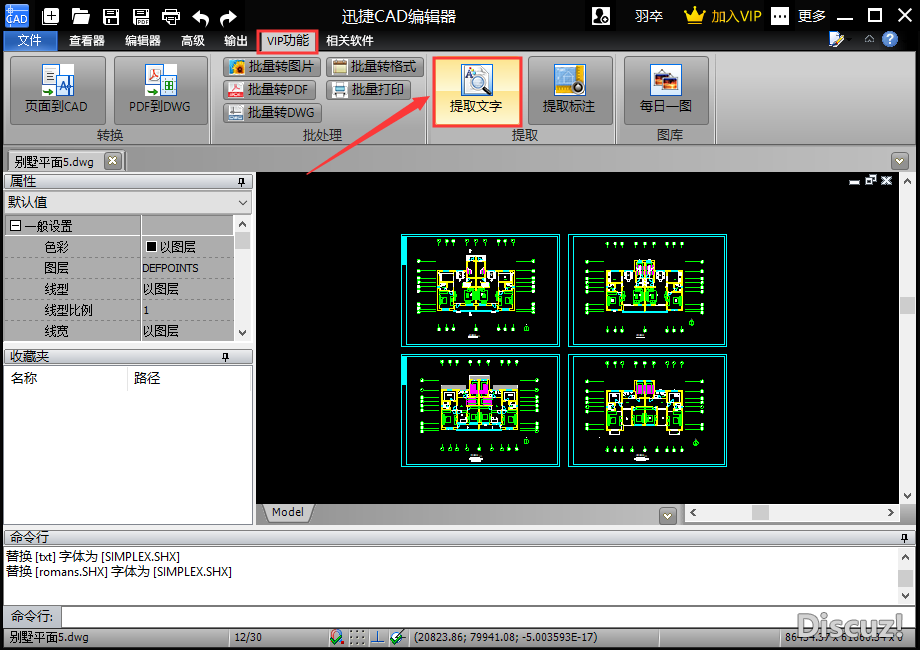
Task: Toggle the grid dots icon in status bar
Action: (357, 637)
